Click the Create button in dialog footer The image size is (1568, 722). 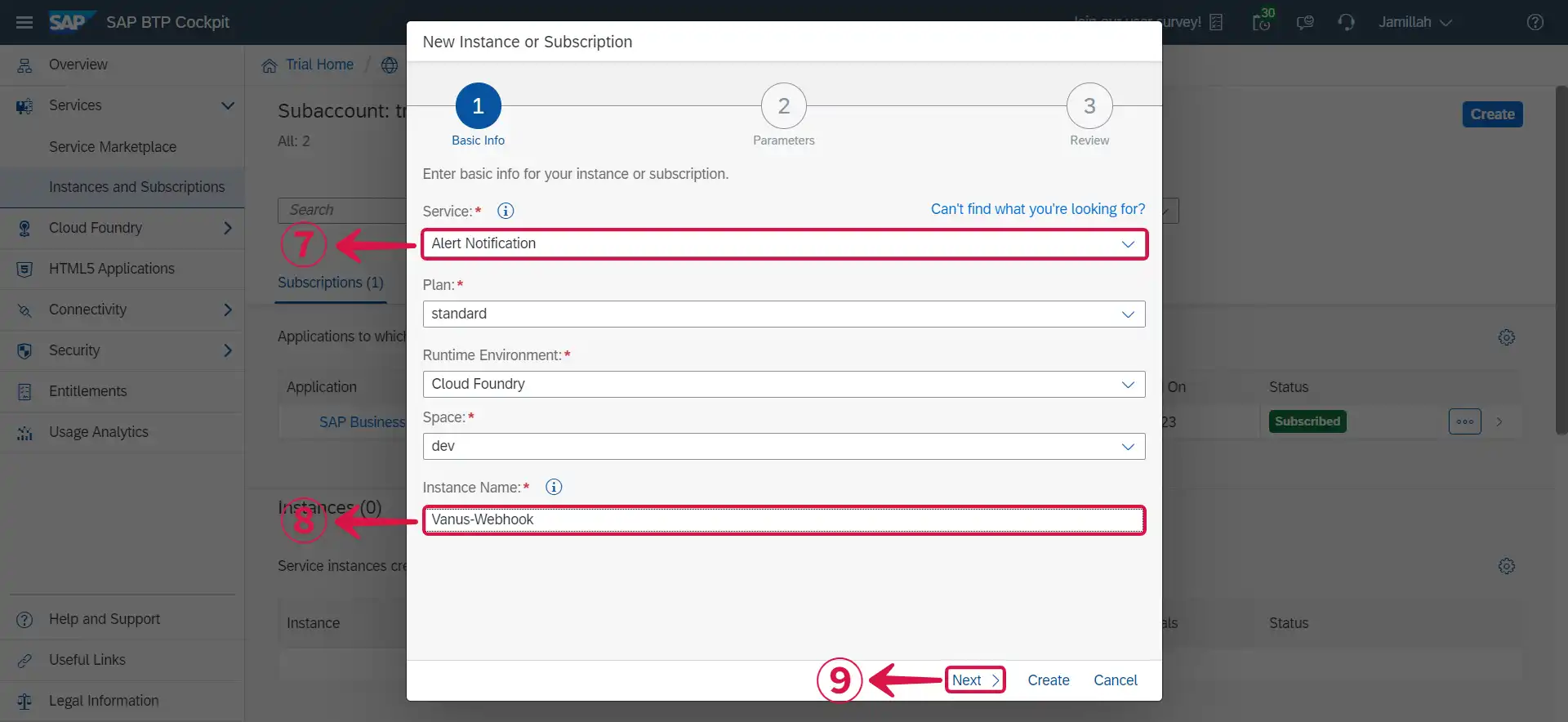click(1049, 680)
